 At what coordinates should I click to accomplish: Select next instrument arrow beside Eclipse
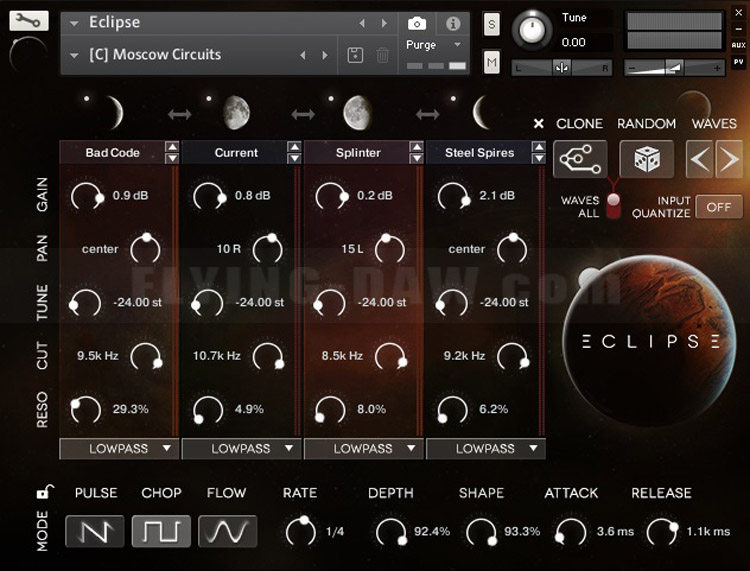click(x=384, y=23)
